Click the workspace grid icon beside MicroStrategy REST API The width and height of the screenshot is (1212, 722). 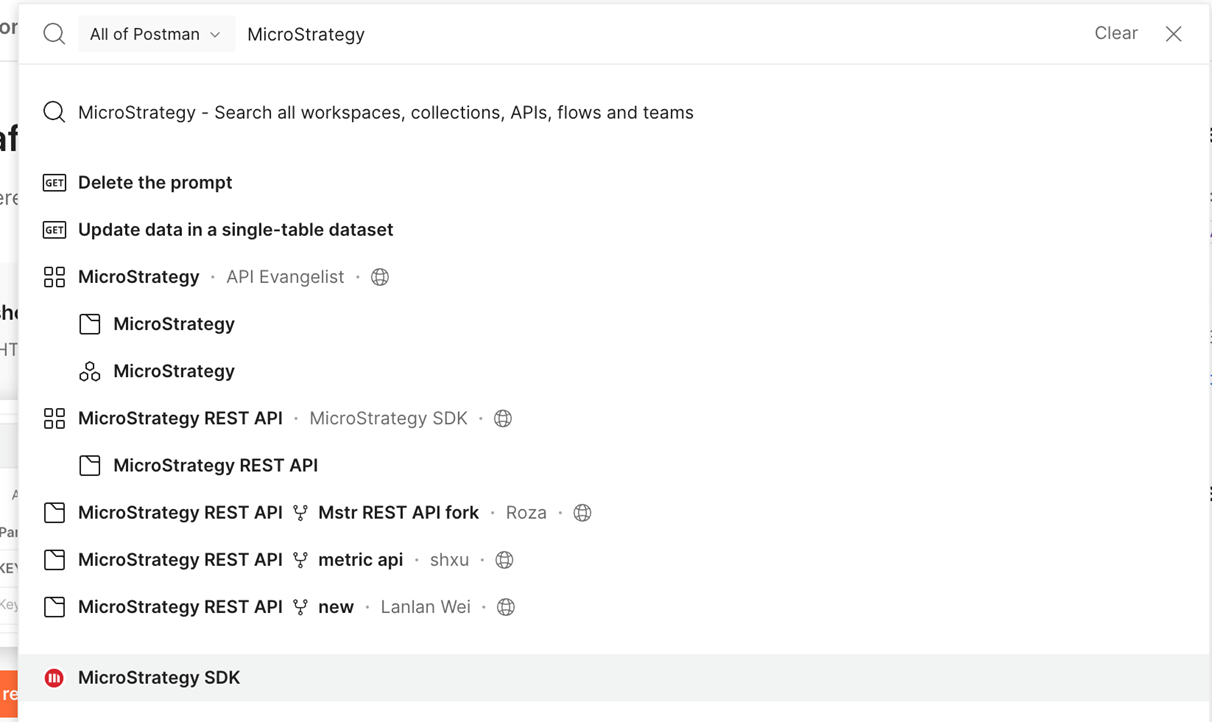tap(55, 418)
